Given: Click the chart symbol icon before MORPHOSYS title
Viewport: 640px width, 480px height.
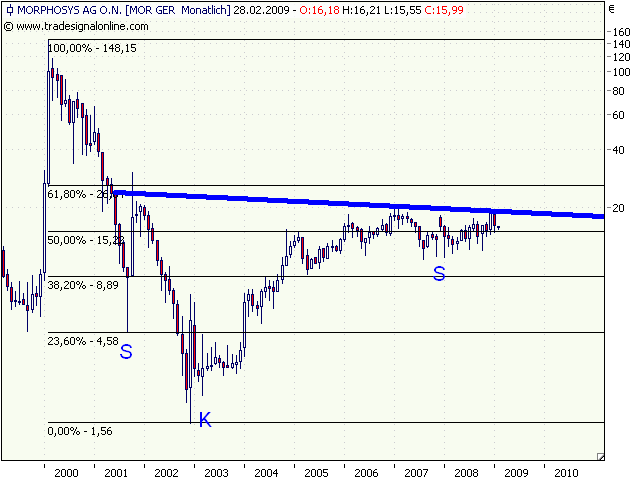Looking at the screenshot, I should point(10,10).
